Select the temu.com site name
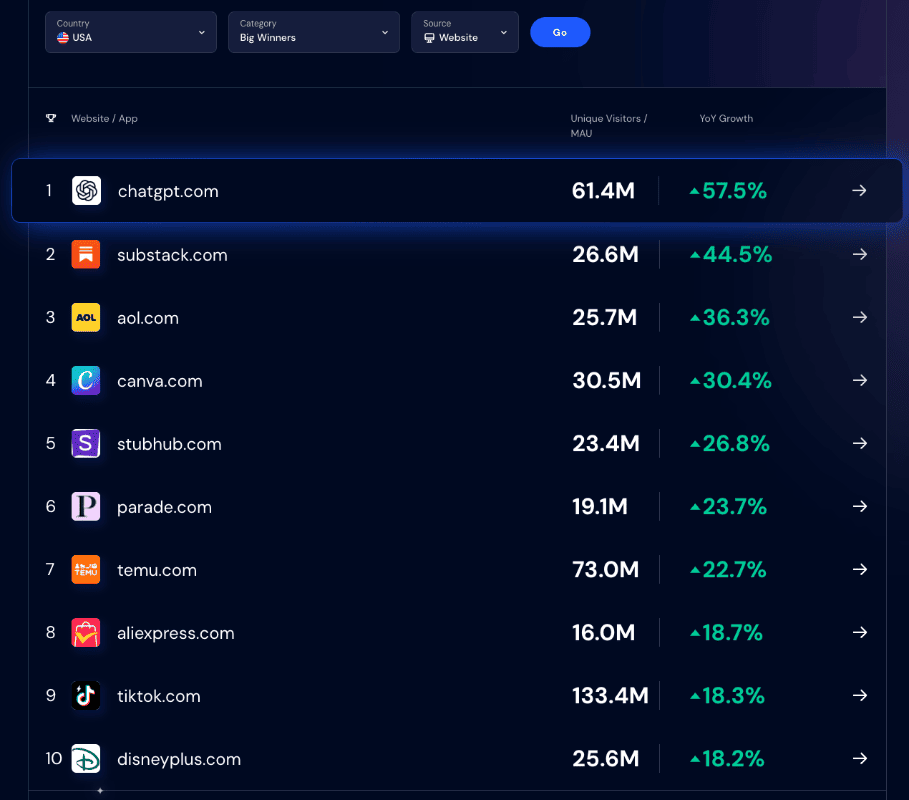Image resolution: width=909 pixels, height=800 pixels. click(x=157, y=571)
